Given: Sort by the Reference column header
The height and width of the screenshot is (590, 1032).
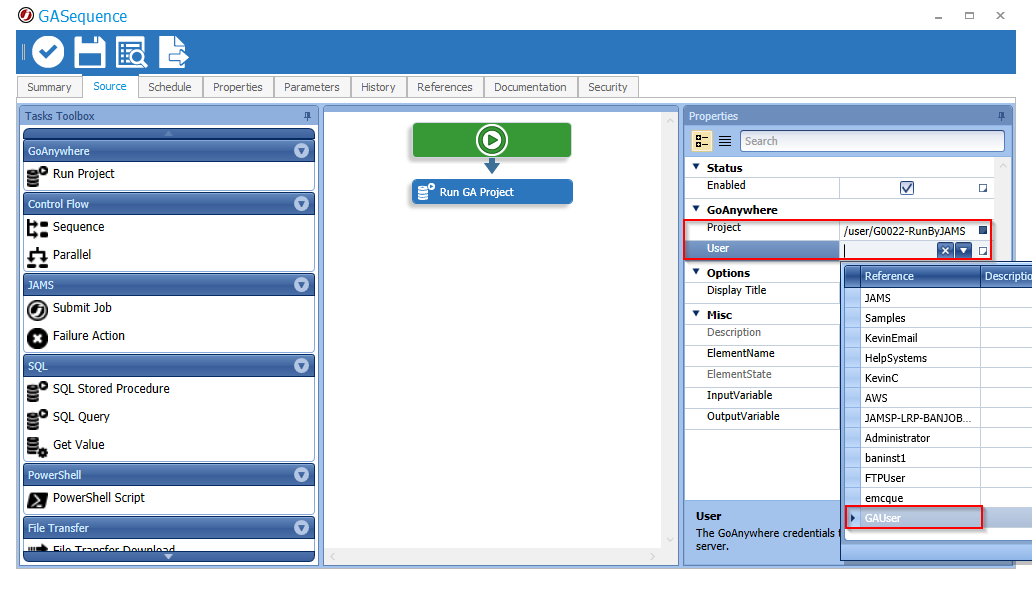Looking at the screenshot, I should coord(919,277).
